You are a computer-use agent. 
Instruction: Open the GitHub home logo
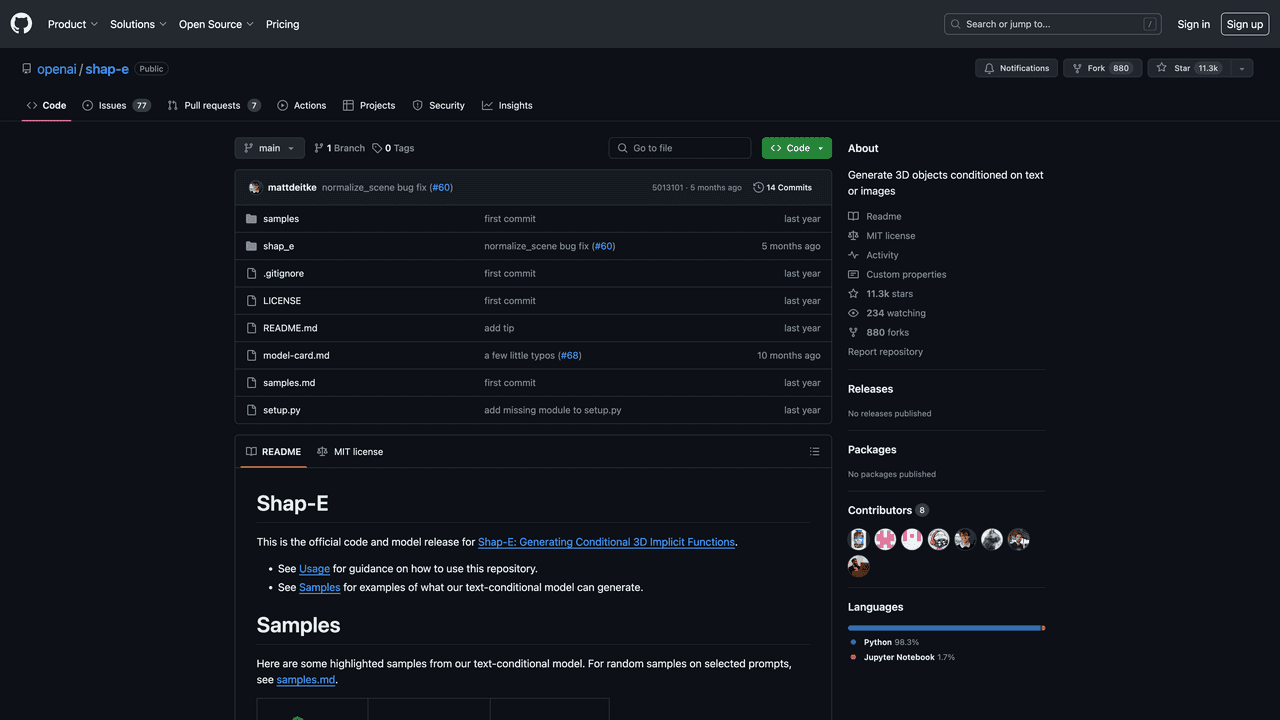click(21, 24)
